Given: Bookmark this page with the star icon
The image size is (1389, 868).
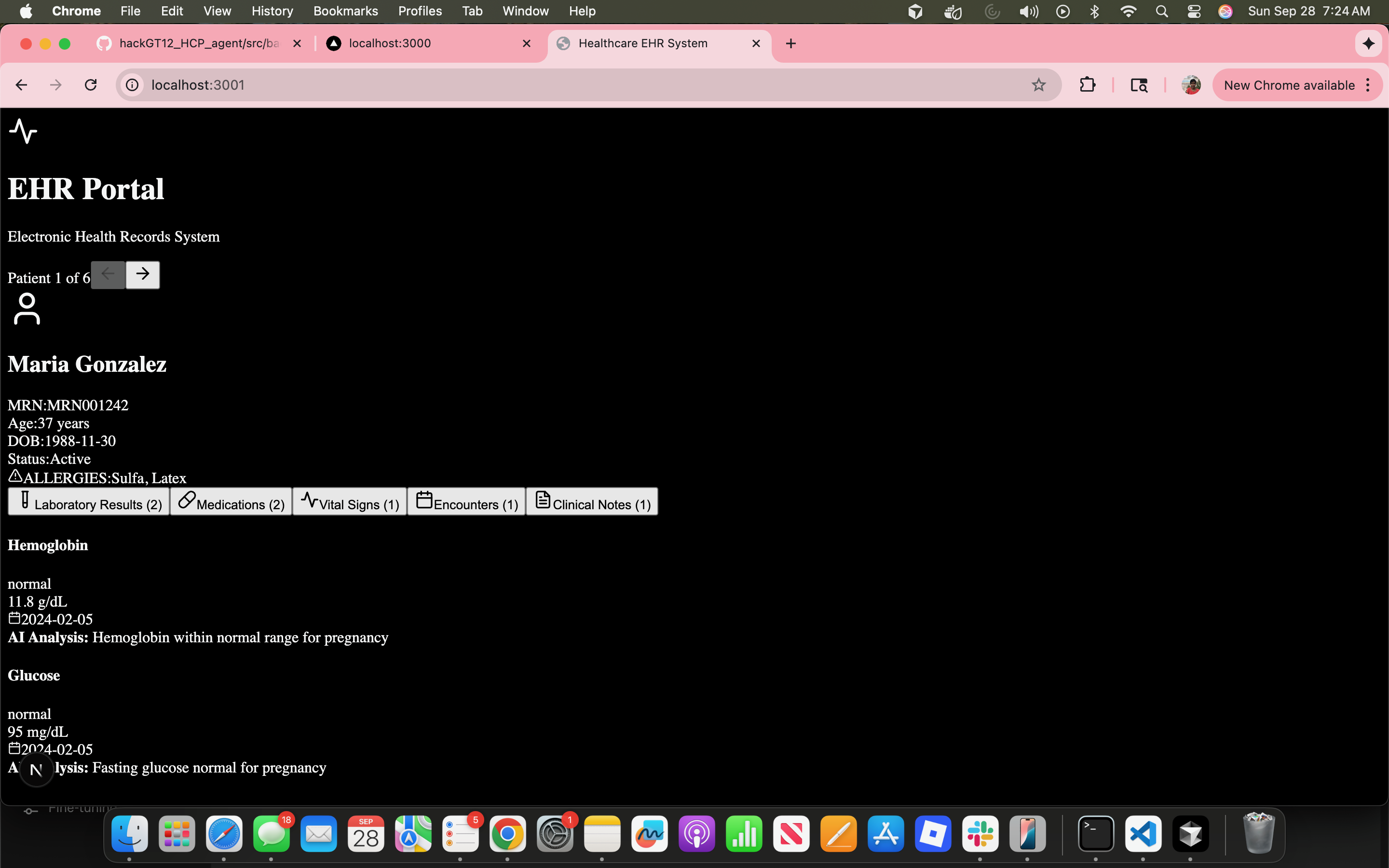Looking at the screenshot, I should pyautogui.click(x=1038, y=85).
